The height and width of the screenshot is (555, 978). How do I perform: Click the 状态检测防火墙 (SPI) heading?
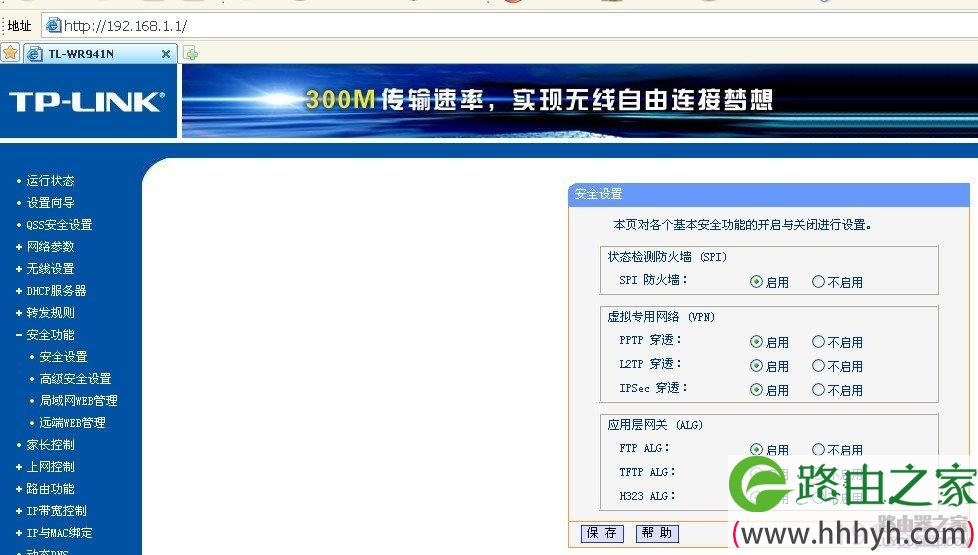click(x=667, y=257)
